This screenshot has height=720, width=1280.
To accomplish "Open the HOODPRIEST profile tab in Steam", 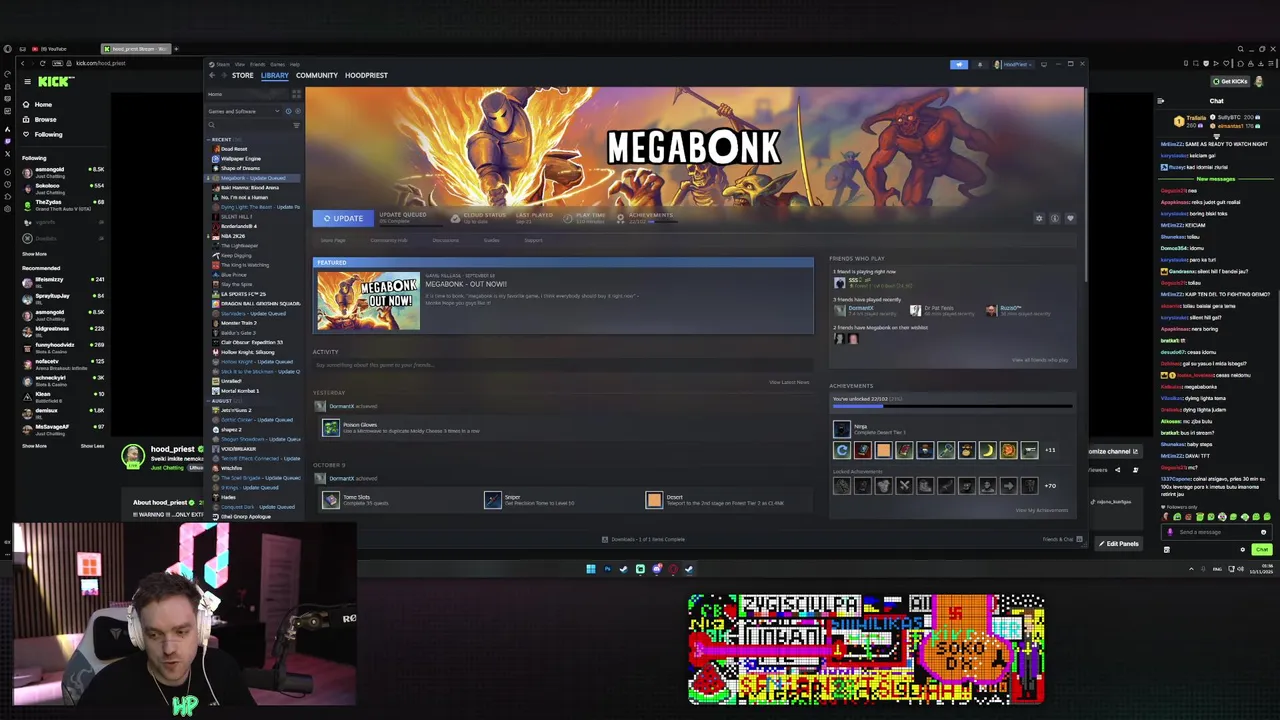I will tap(366, 75).
